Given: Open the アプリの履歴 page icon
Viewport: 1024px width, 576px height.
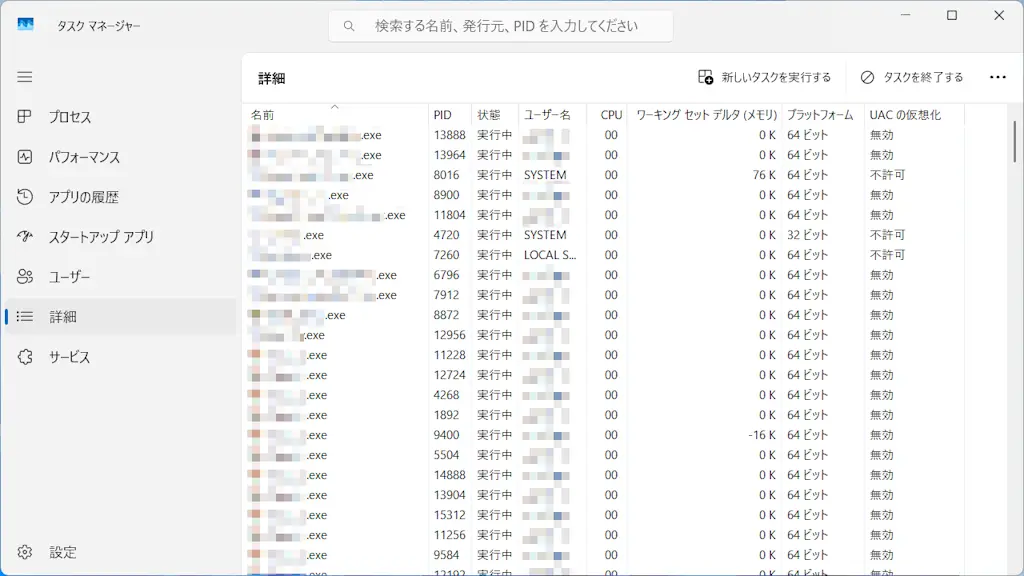Looking at the screenshot, I should 25,197.
